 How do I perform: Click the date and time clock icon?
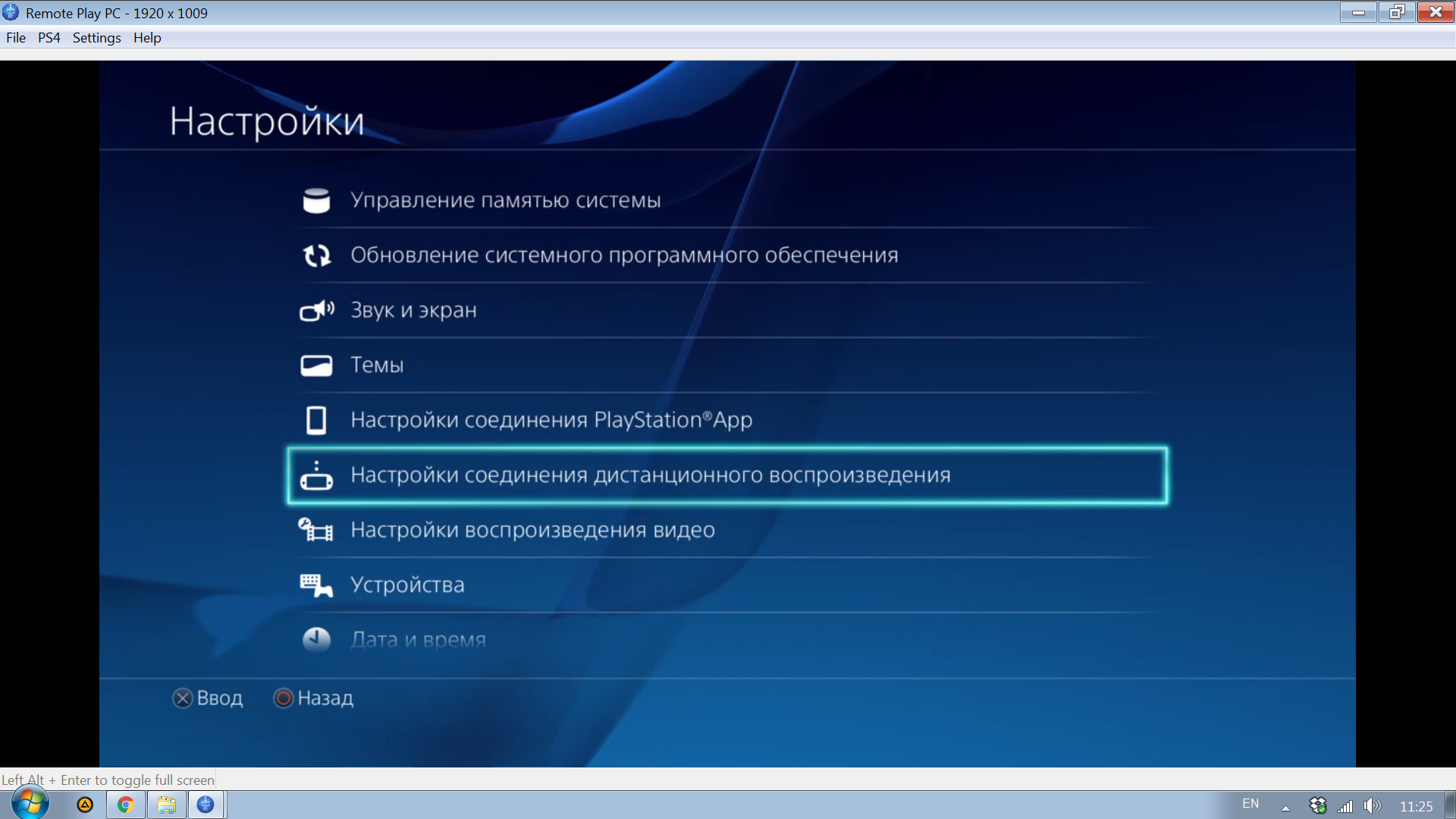click(x=316, y=639)
